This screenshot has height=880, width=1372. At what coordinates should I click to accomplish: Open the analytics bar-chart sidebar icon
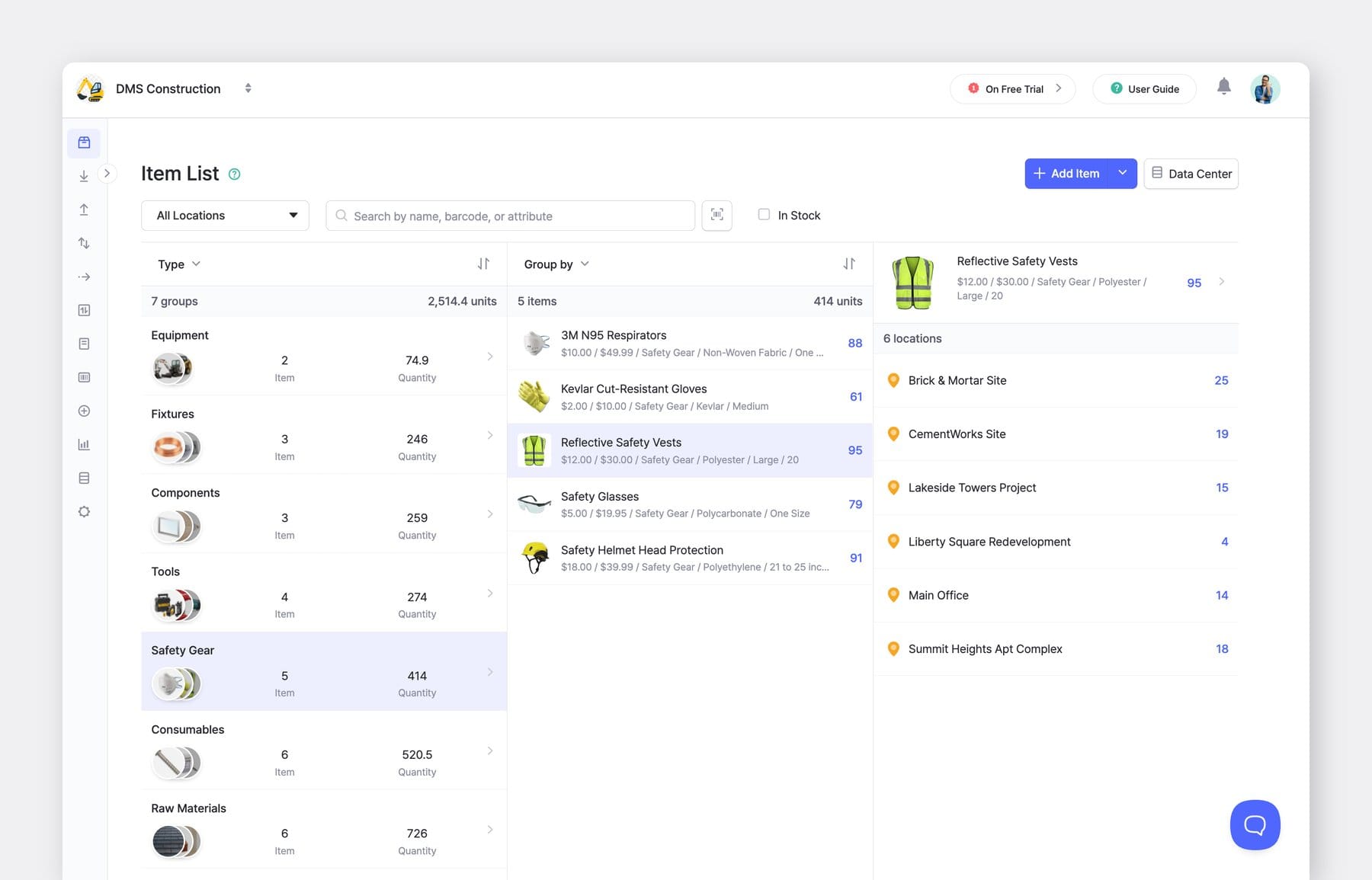[84, 444]
